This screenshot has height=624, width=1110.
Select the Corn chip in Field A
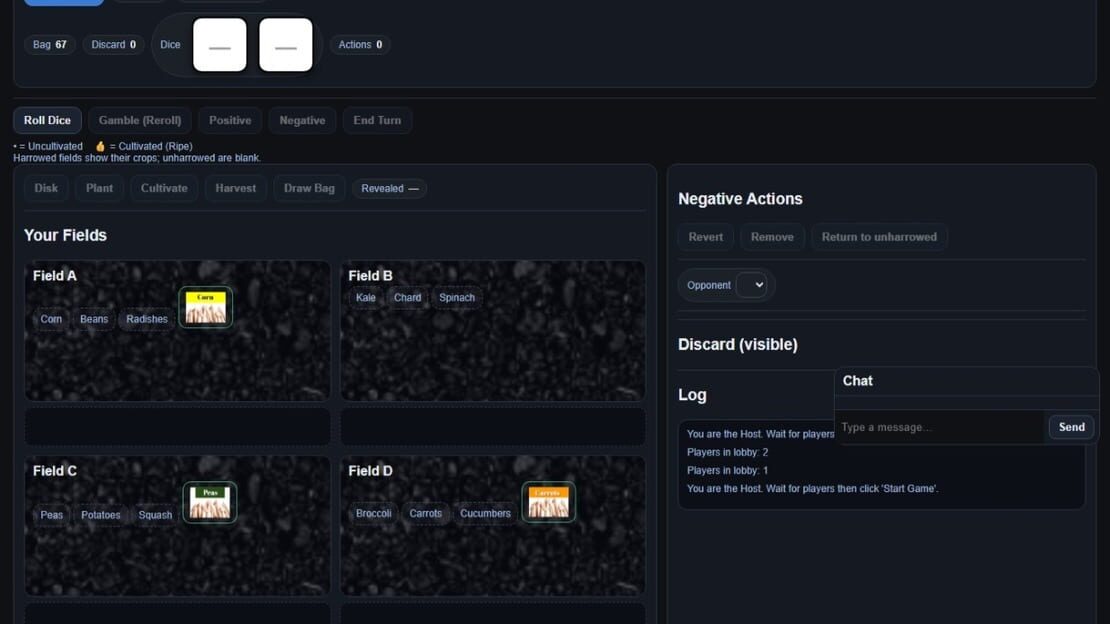[51, 319]
